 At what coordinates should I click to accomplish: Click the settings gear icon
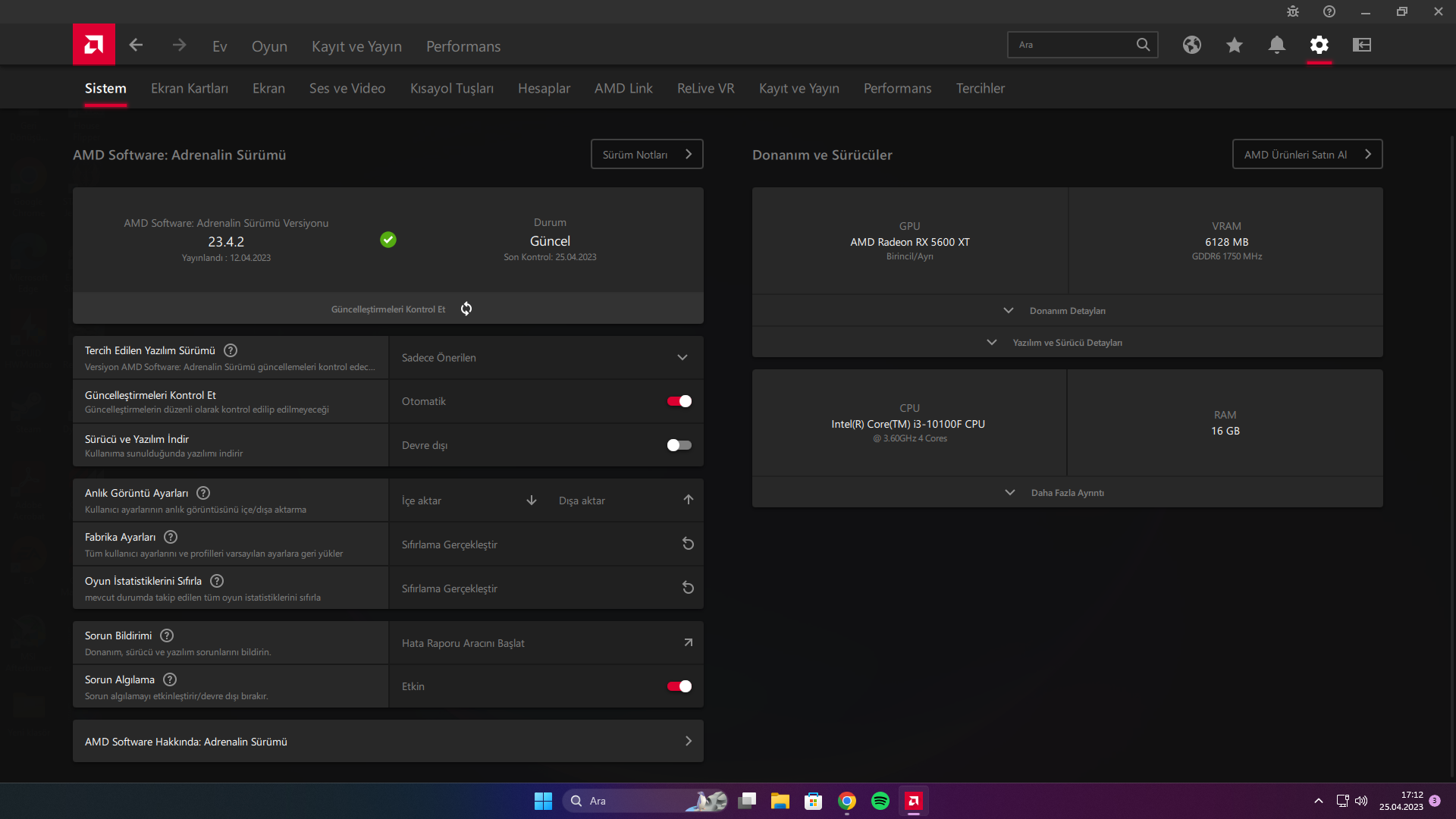1319,45
